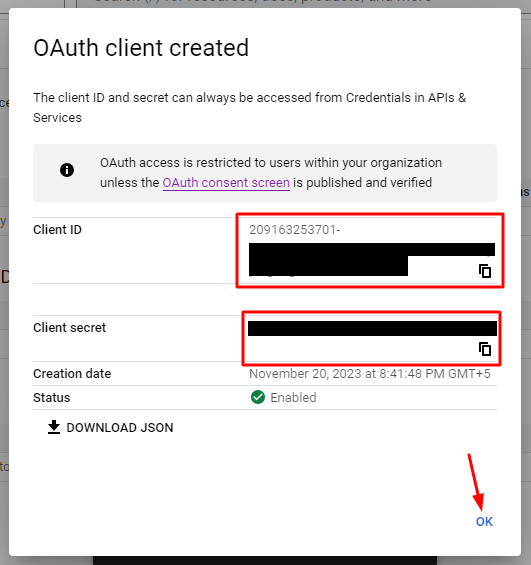The image size is (531, 565).
Task: Click the Creation date label
Action: point(72,374)
